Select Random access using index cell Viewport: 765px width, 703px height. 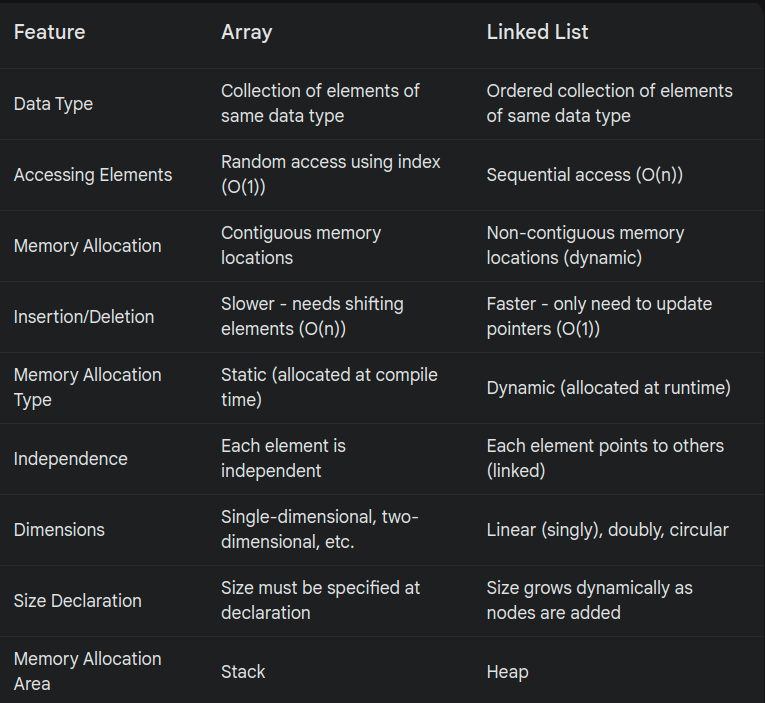(330, 174)
